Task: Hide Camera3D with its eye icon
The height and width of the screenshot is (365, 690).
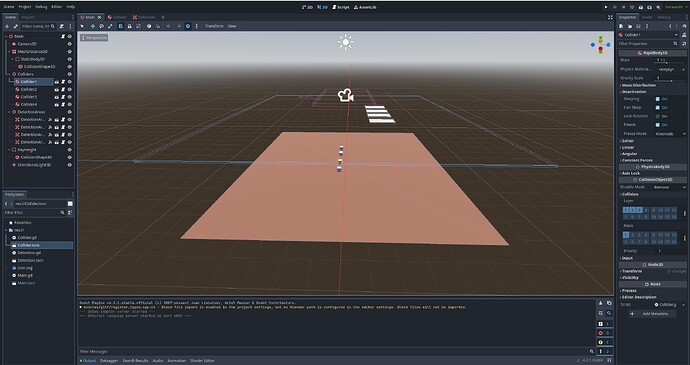Action: pyautogui.click(x=70, y=44)
